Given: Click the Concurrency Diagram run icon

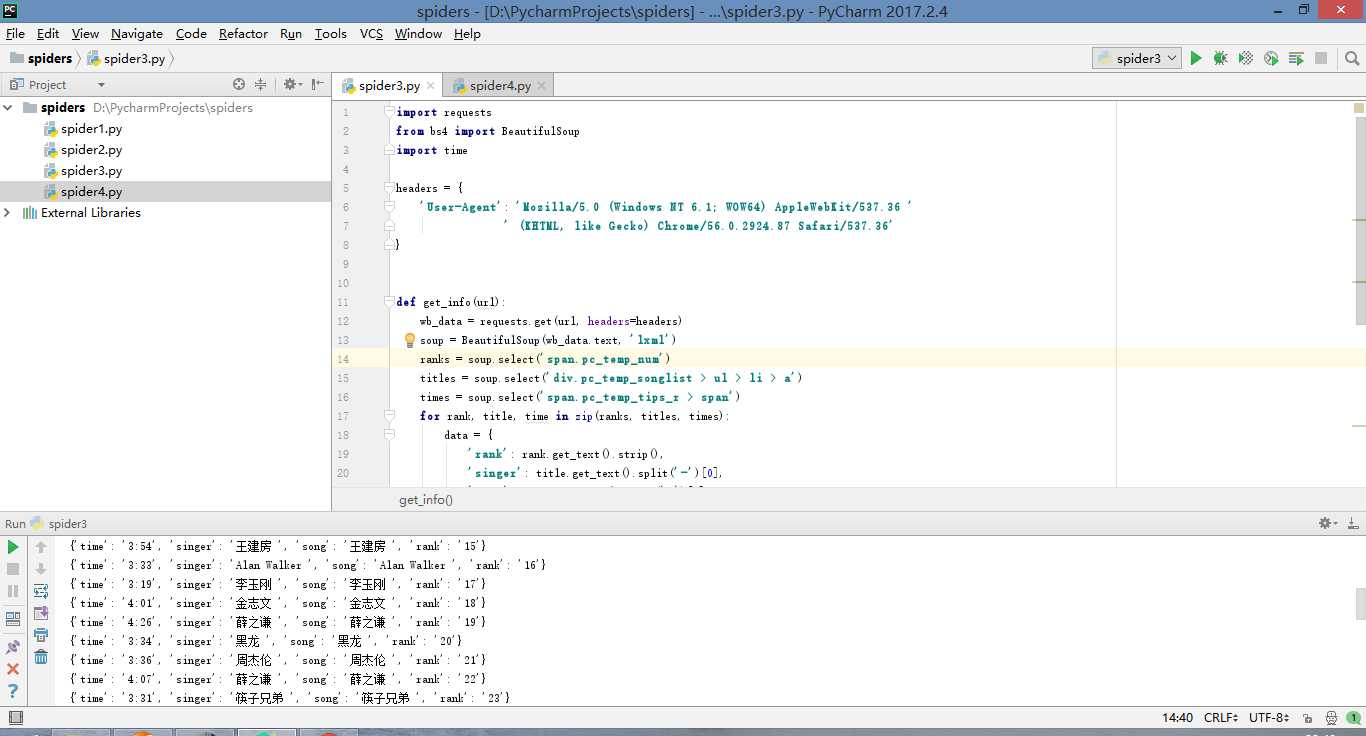Looking at the screenshot, I should [1296, 59].
